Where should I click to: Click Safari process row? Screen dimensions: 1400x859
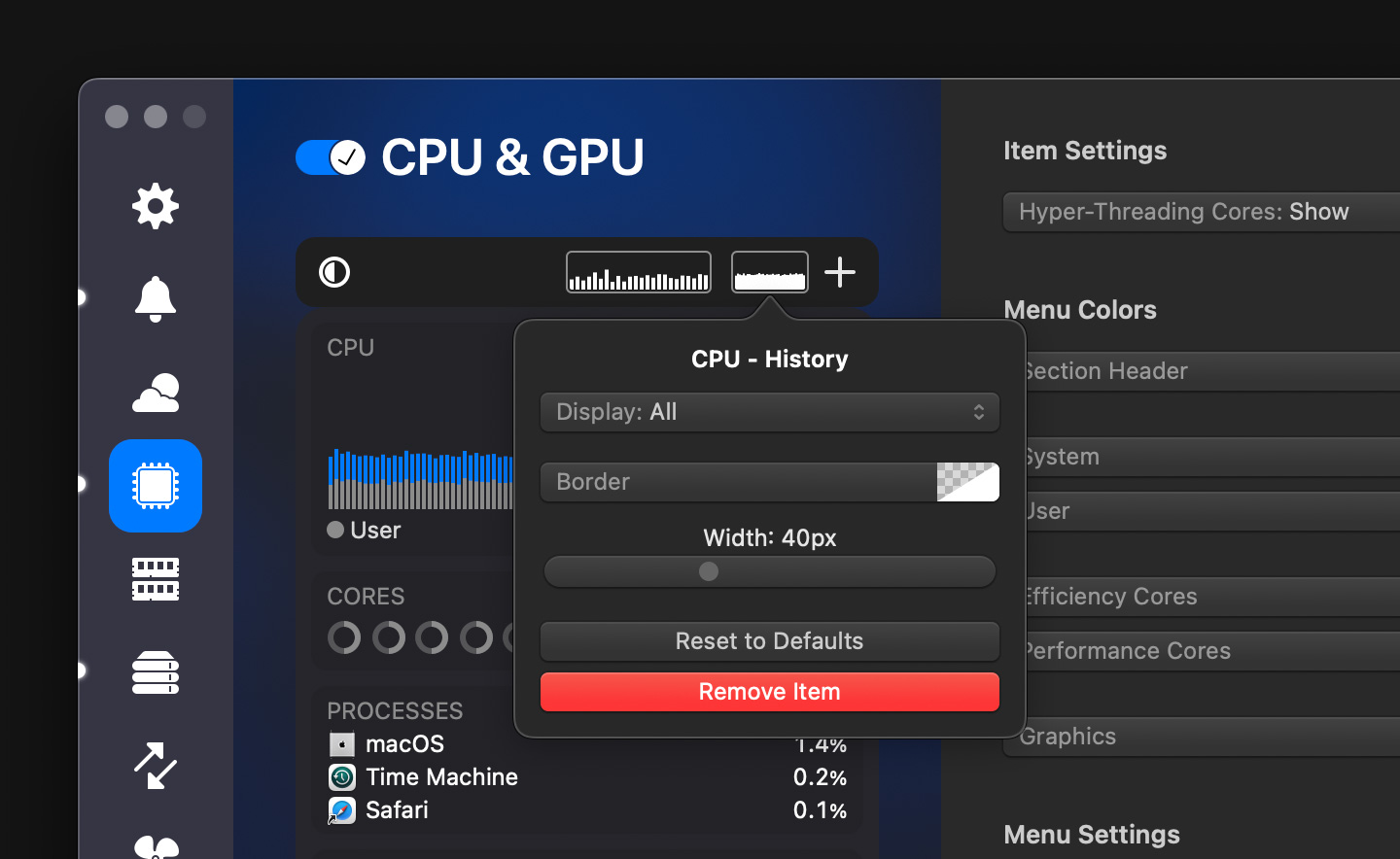pos(588,810)
